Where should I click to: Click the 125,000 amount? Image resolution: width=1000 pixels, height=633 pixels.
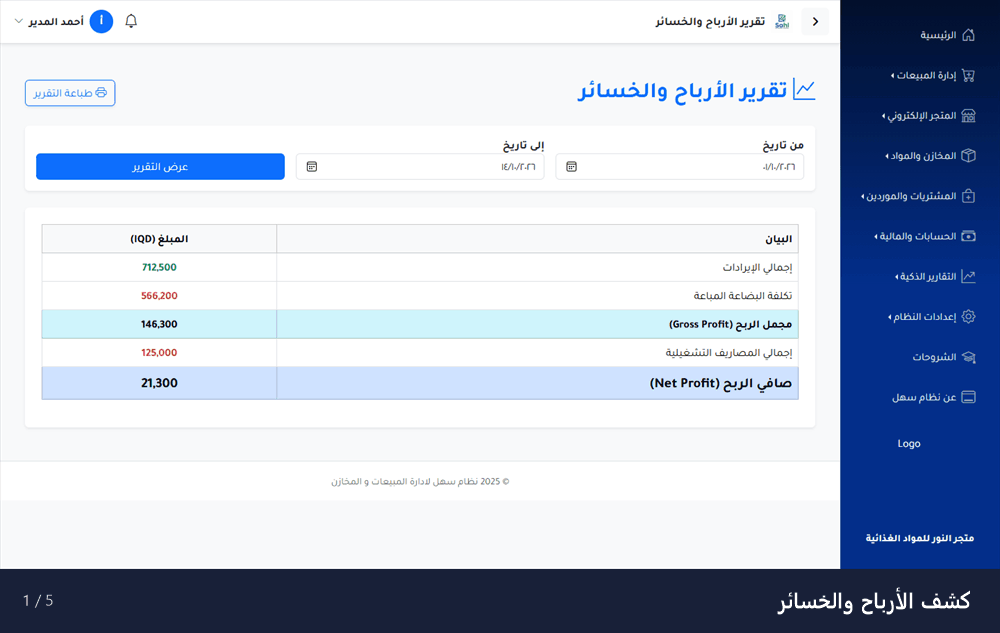click(159, 353)
